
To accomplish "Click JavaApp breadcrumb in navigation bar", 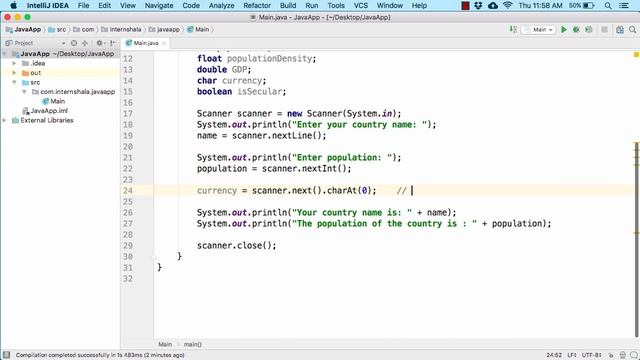I will pyautogui.click(x=23, y=29).
